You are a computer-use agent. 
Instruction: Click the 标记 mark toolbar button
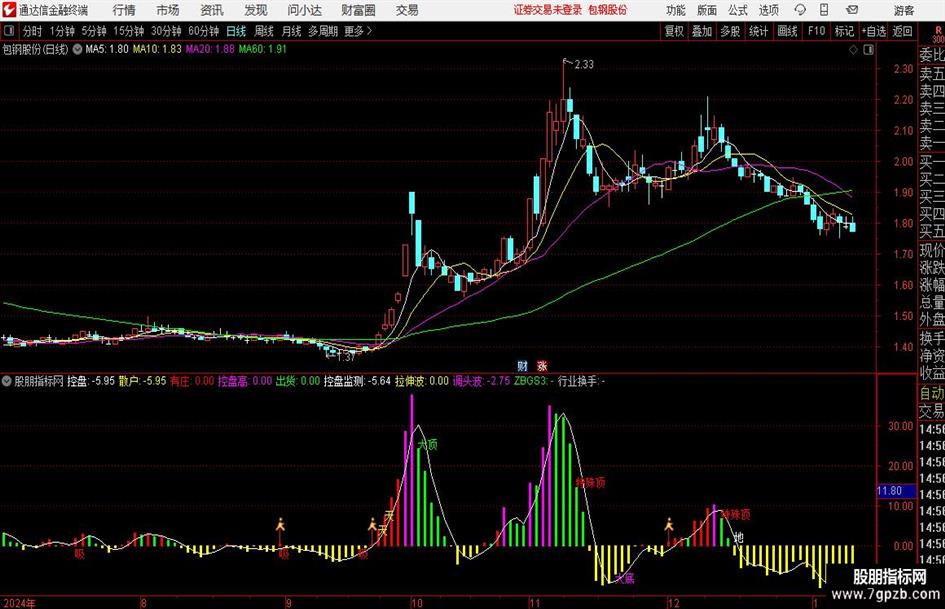[844, 31]
